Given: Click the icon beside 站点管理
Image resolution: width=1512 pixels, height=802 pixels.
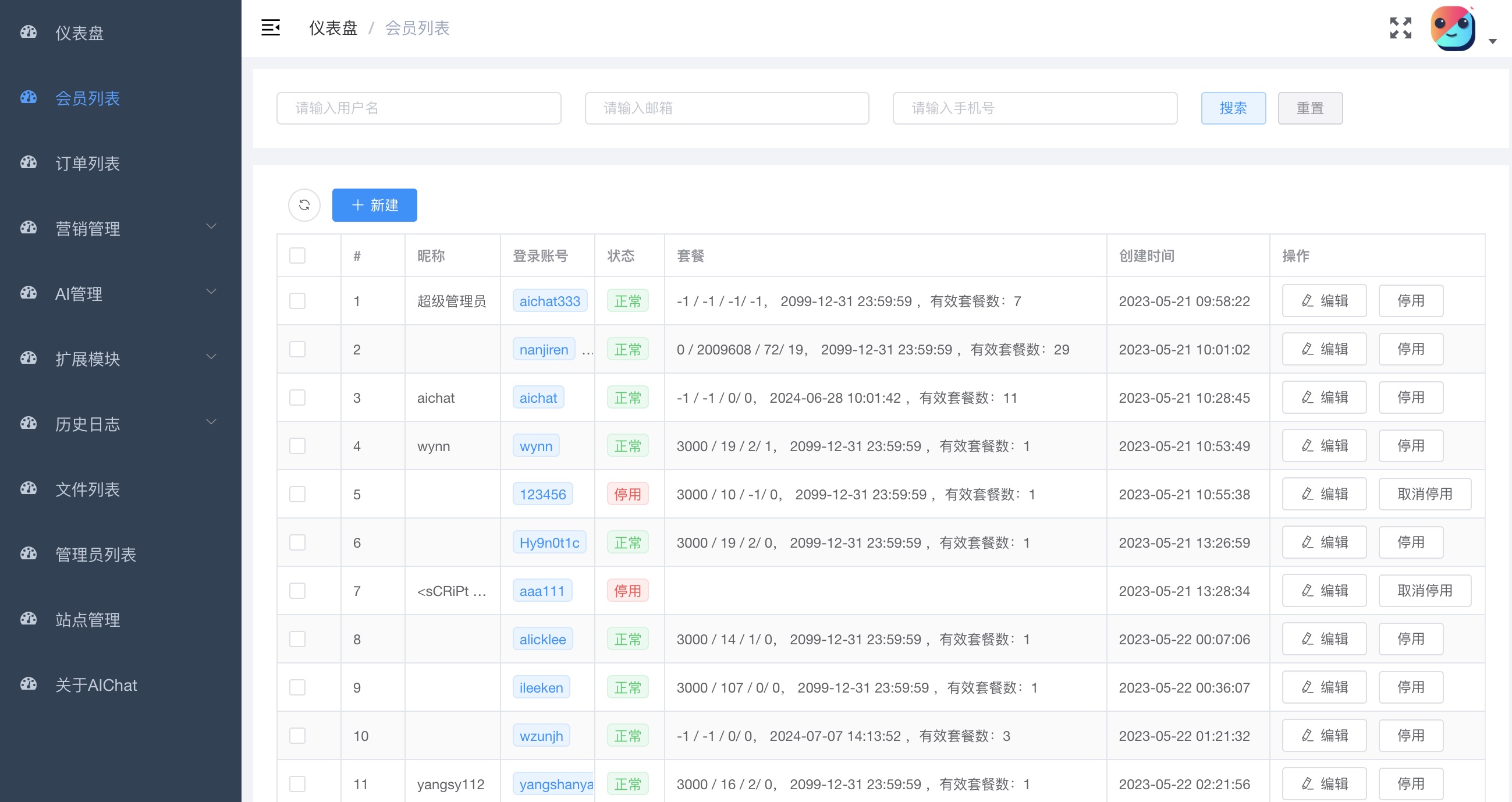Looking at the screenshot, I should coord(28,619).
